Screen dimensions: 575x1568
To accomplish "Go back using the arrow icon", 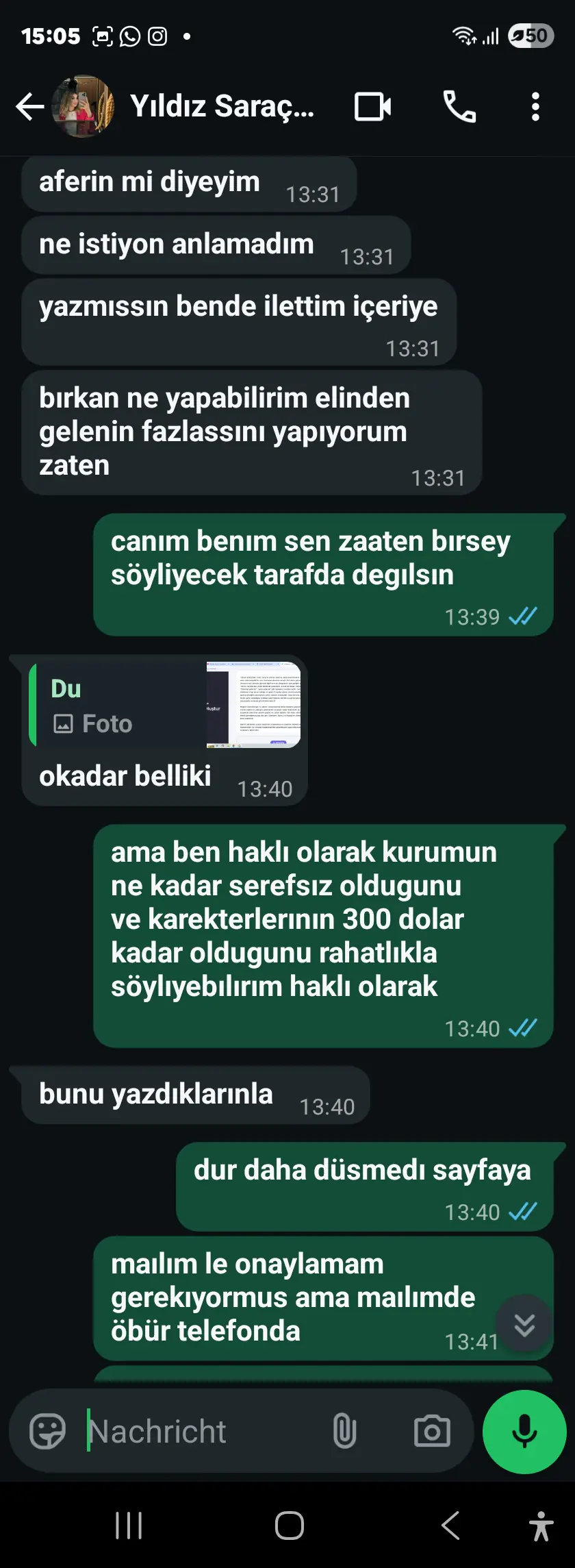I will click(29, 106).
